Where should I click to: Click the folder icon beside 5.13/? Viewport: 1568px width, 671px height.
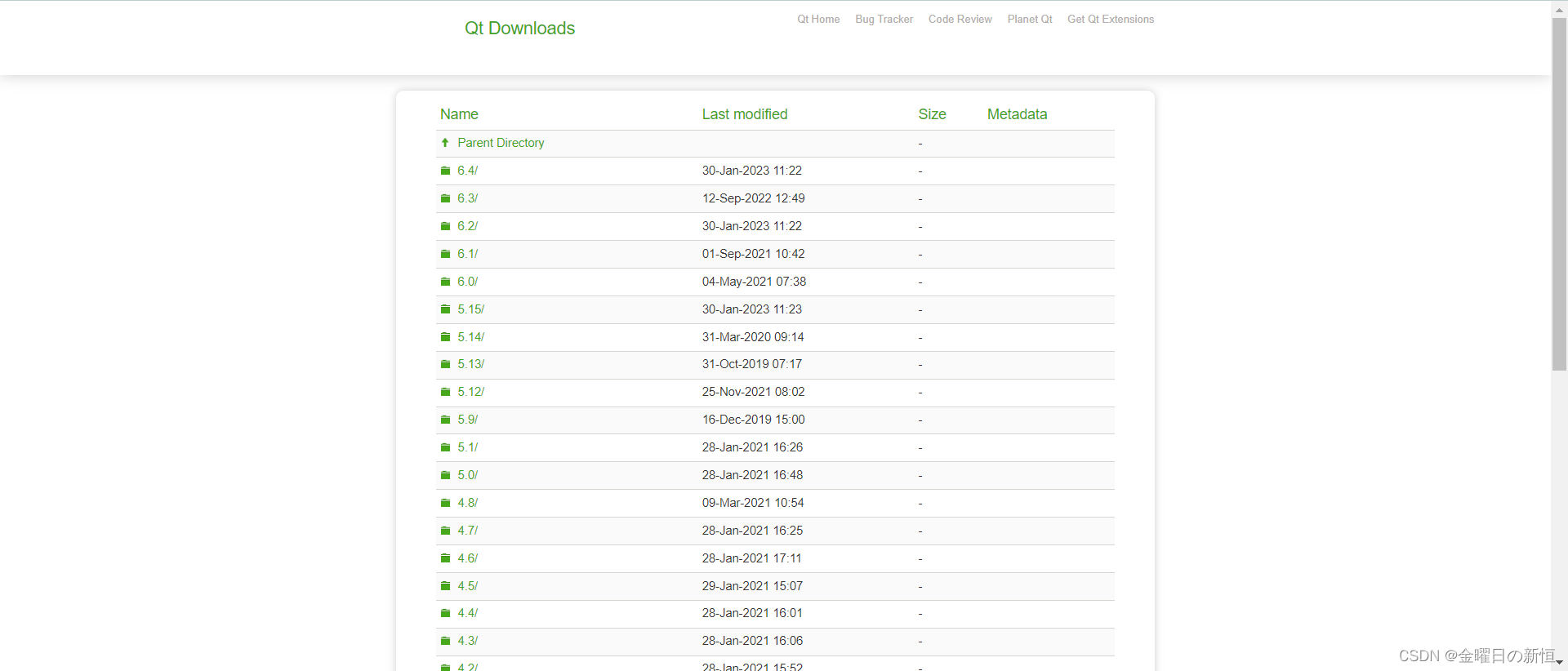coord(445,364)
